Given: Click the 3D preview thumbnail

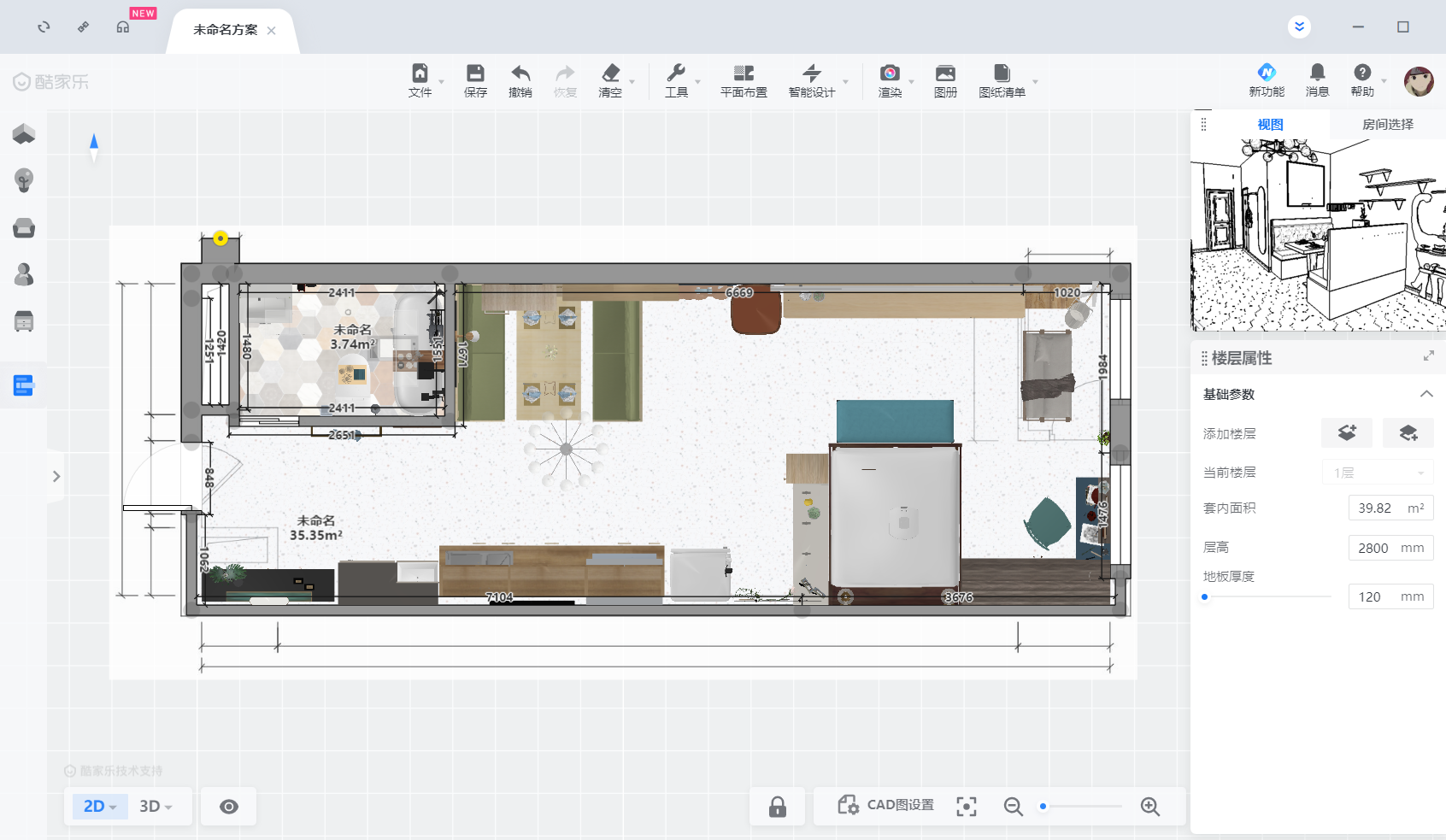Looking at the screenshot, I should click(1318, 235).
